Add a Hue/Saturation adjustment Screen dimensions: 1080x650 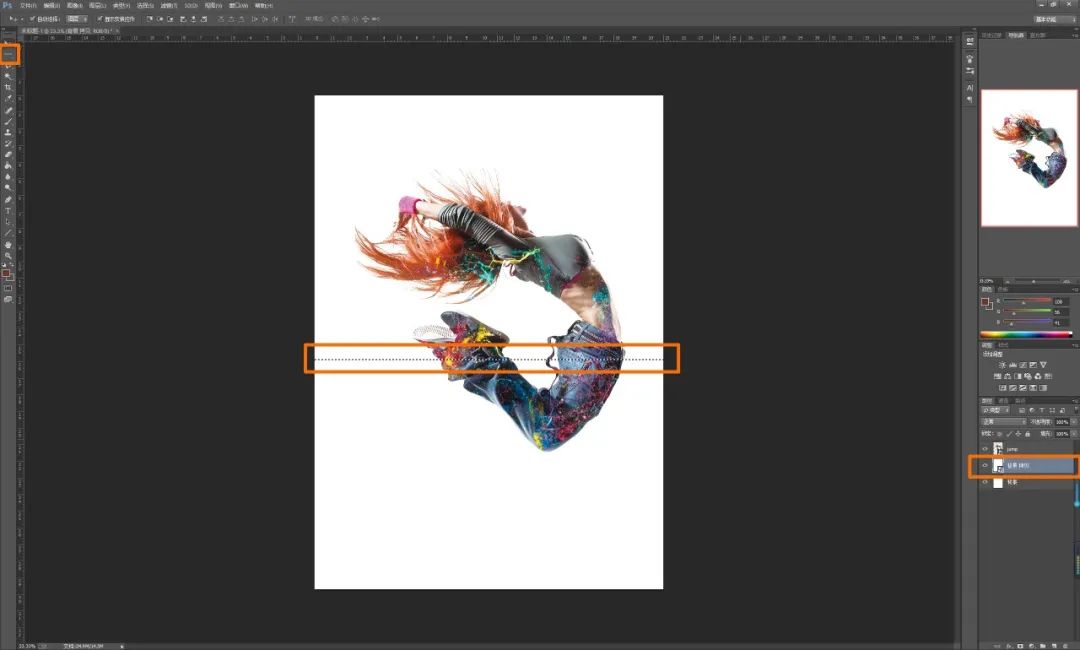coord(997,376)
